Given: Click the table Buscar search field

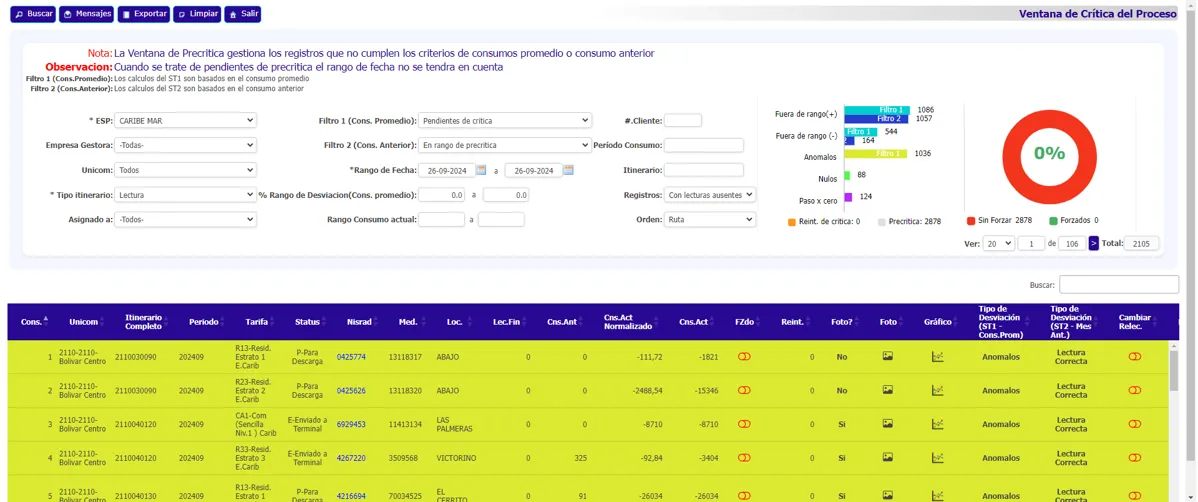Looking at the screenshot, I should (1118, 285).
